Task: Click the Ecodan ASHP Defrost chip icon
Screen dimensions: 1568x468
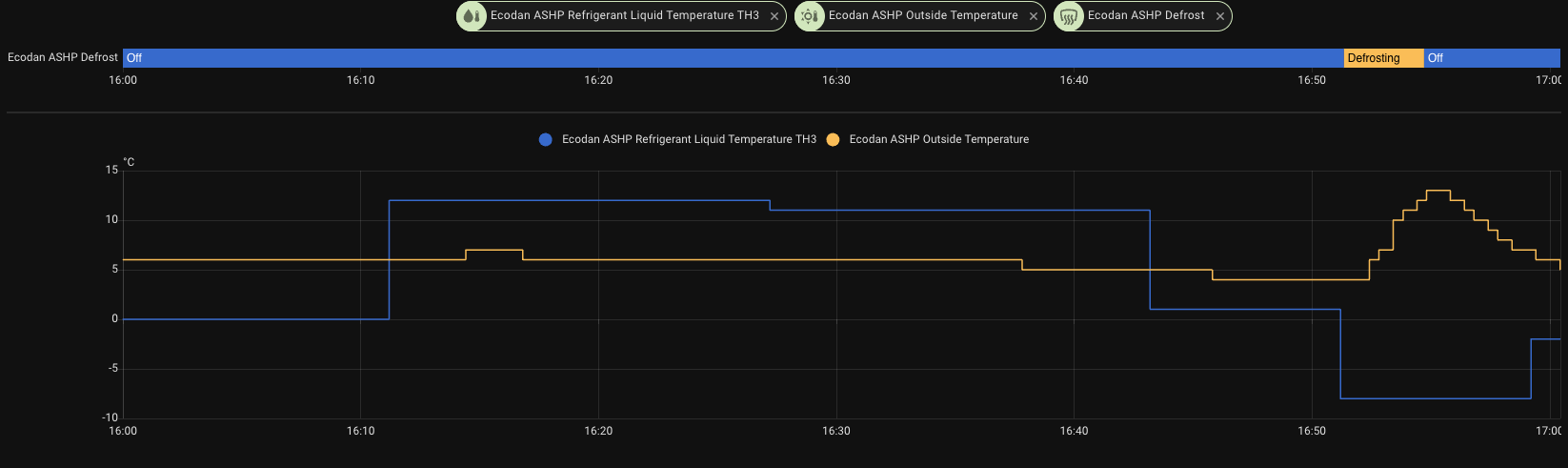Action: [x=1069, y=16]
